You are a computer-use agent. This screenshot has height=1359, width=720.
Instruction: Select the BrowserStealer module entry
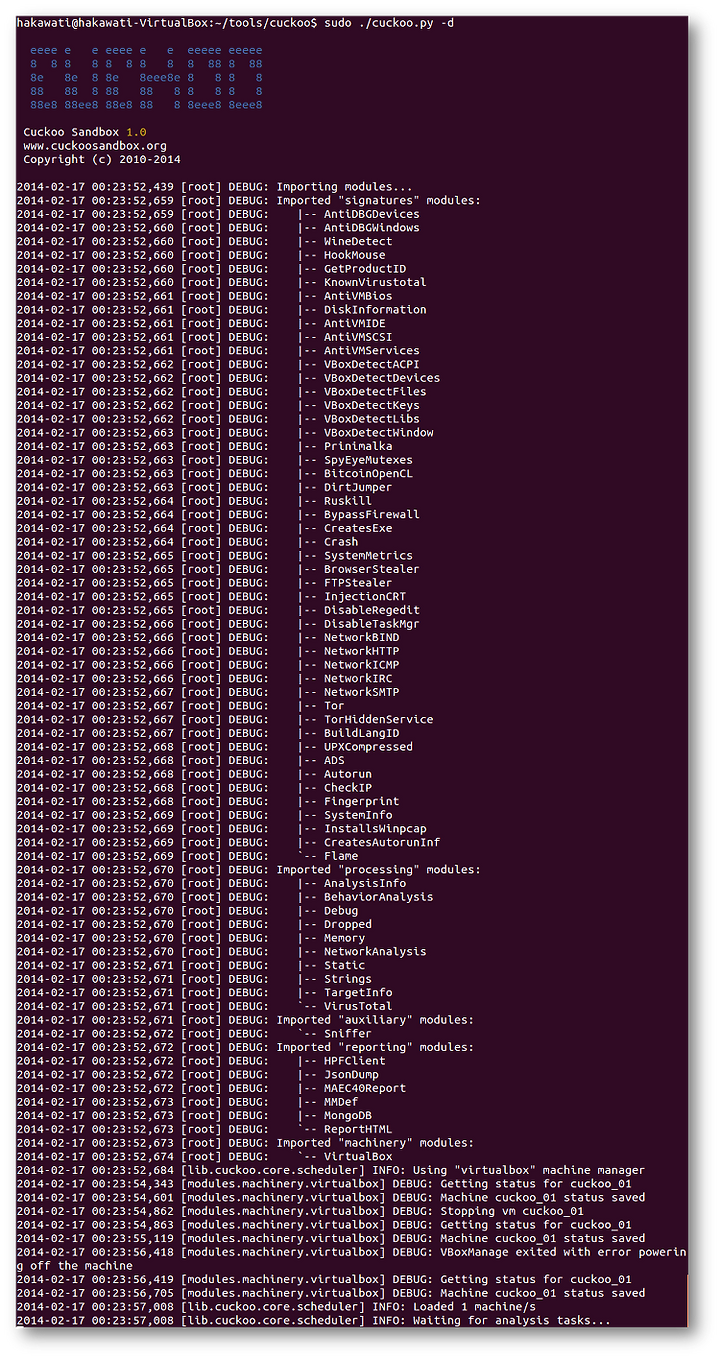tap(371, 569)
